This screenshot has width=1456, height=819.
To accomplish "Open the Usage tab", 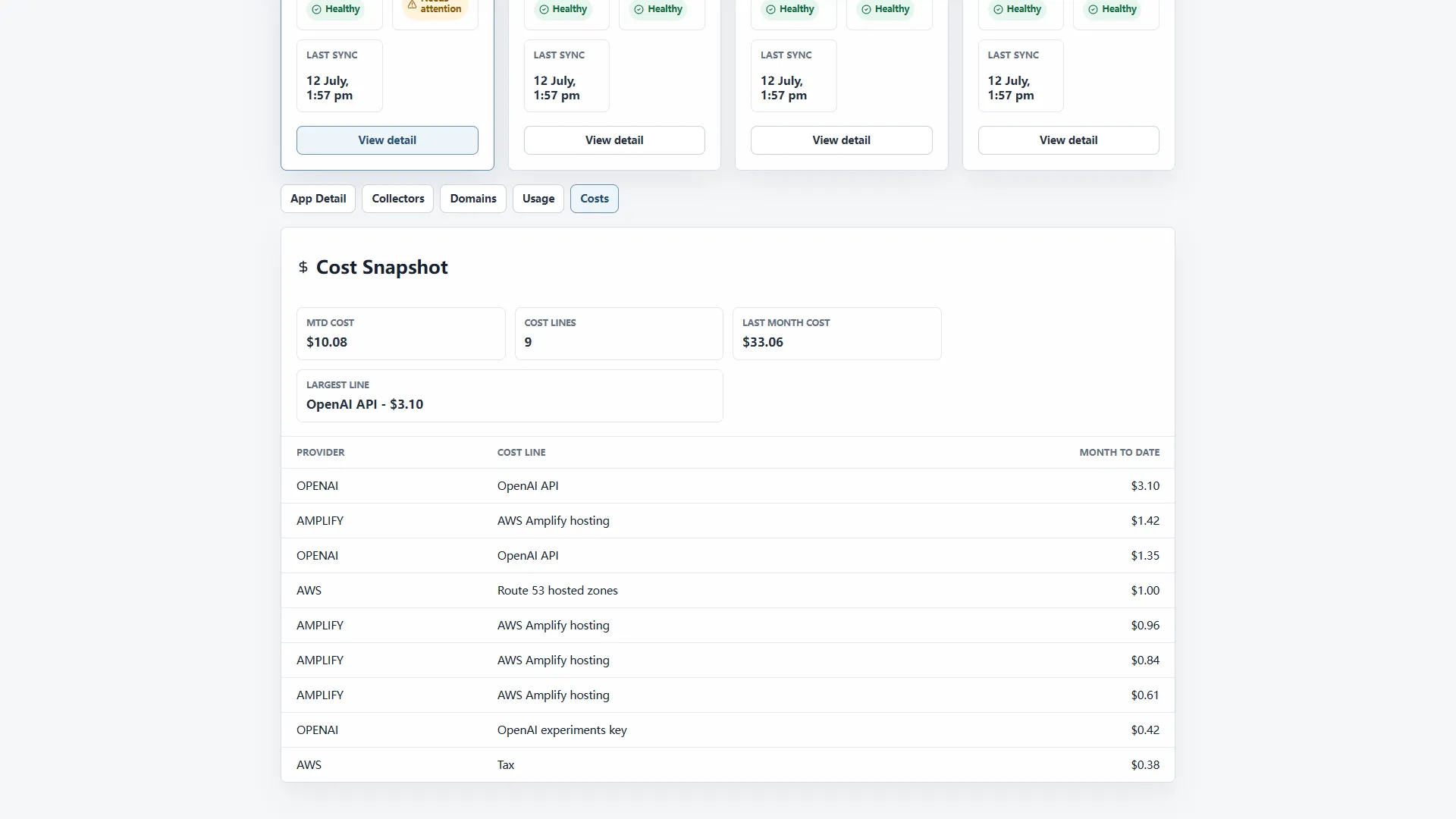I will (538, 199).
